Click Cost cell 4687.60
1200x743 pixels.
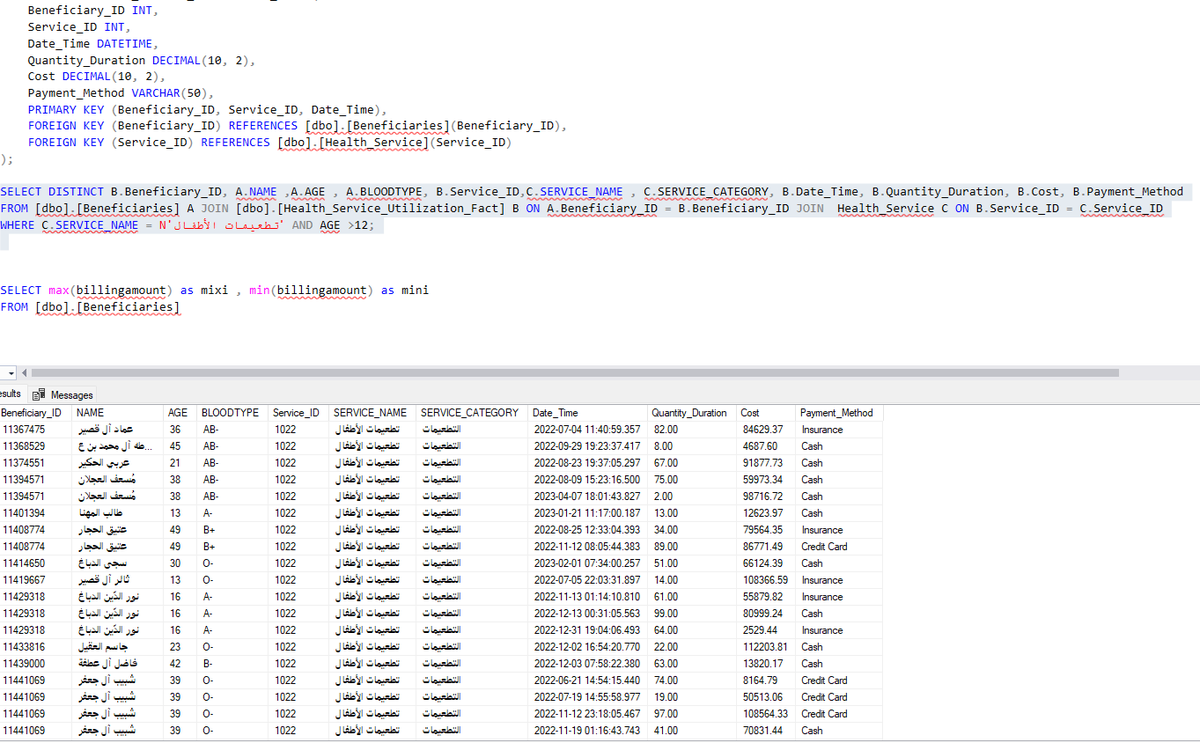(x=767, y=446)
